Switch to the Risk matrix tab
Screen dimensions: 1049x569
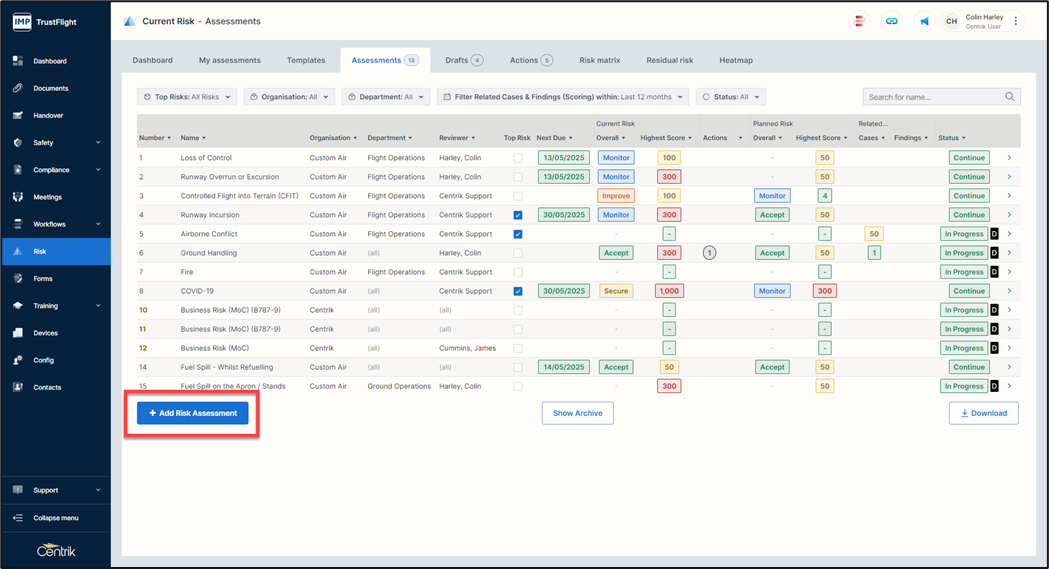click(600, 60)
